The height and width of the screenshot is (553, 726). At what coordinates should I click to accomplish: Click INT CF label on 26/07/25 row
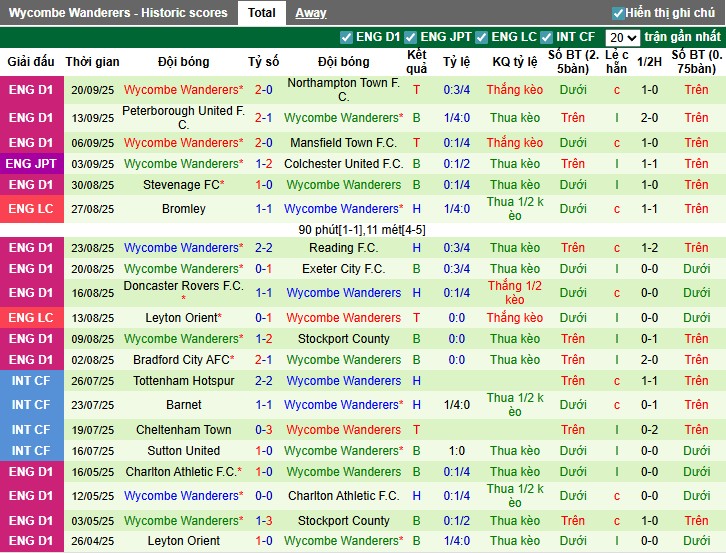[31, 381]
